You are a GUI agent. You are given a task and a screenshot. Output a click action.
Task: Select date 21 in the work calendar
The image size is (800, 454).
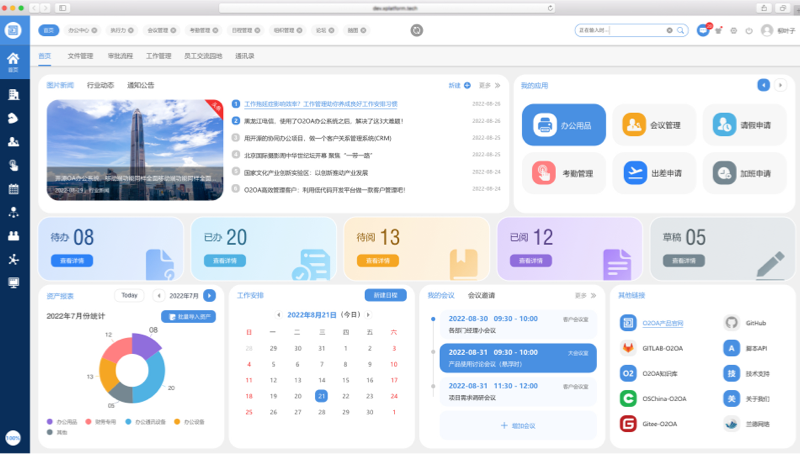(321, 395)
